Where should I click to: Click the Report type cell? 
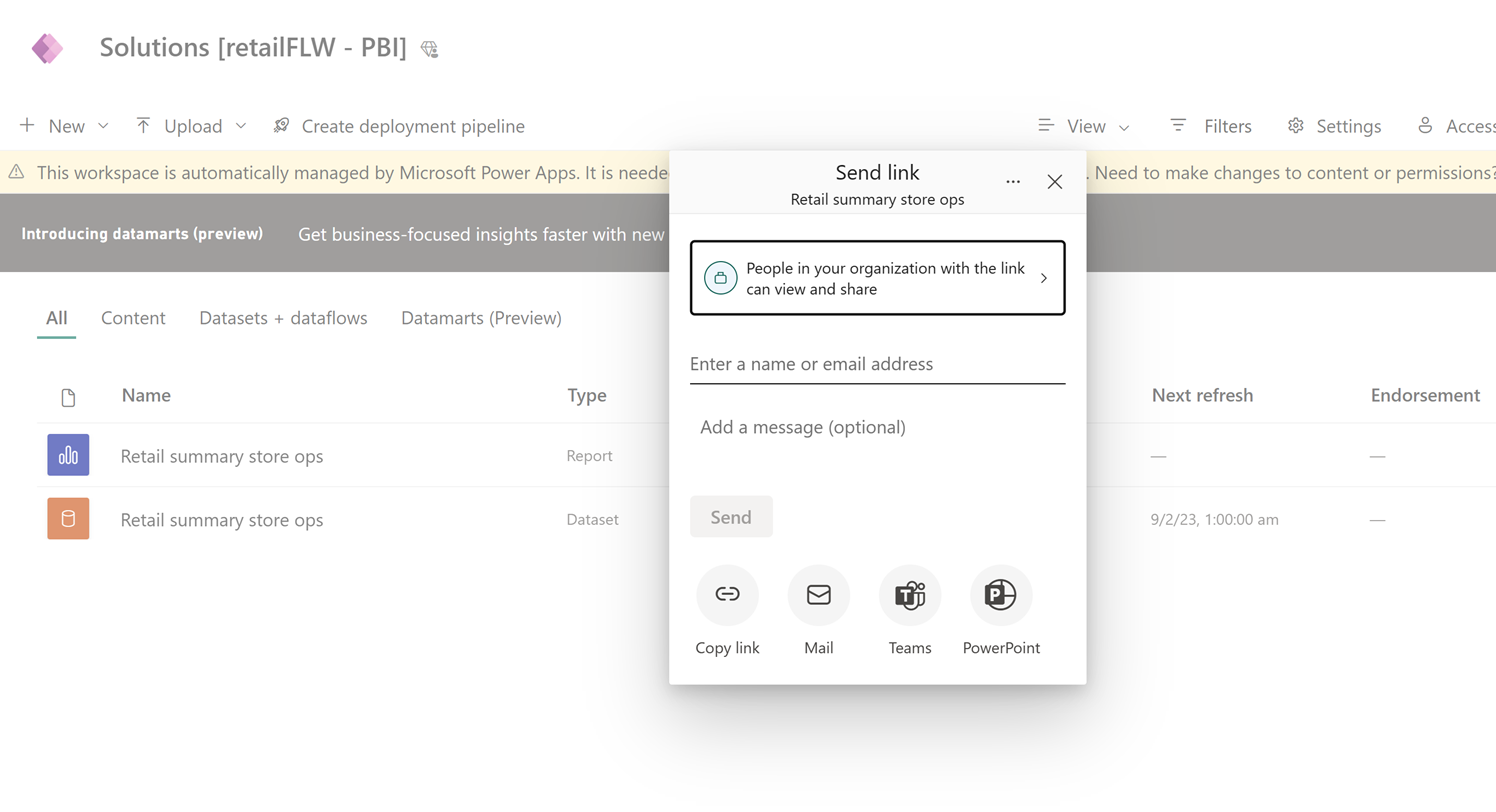tap(589, 456)
